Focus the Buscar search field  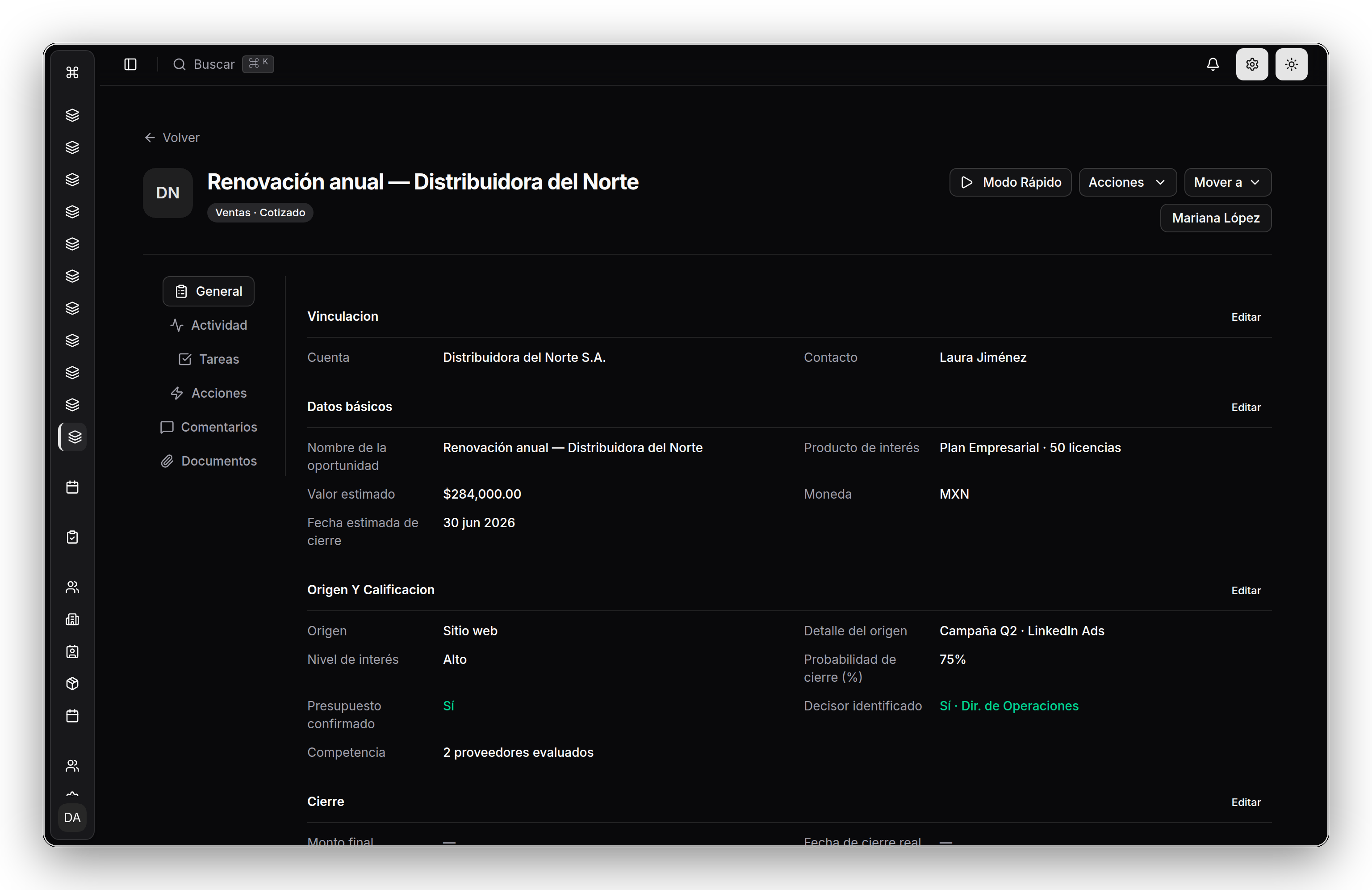click(x=223, y=64)
